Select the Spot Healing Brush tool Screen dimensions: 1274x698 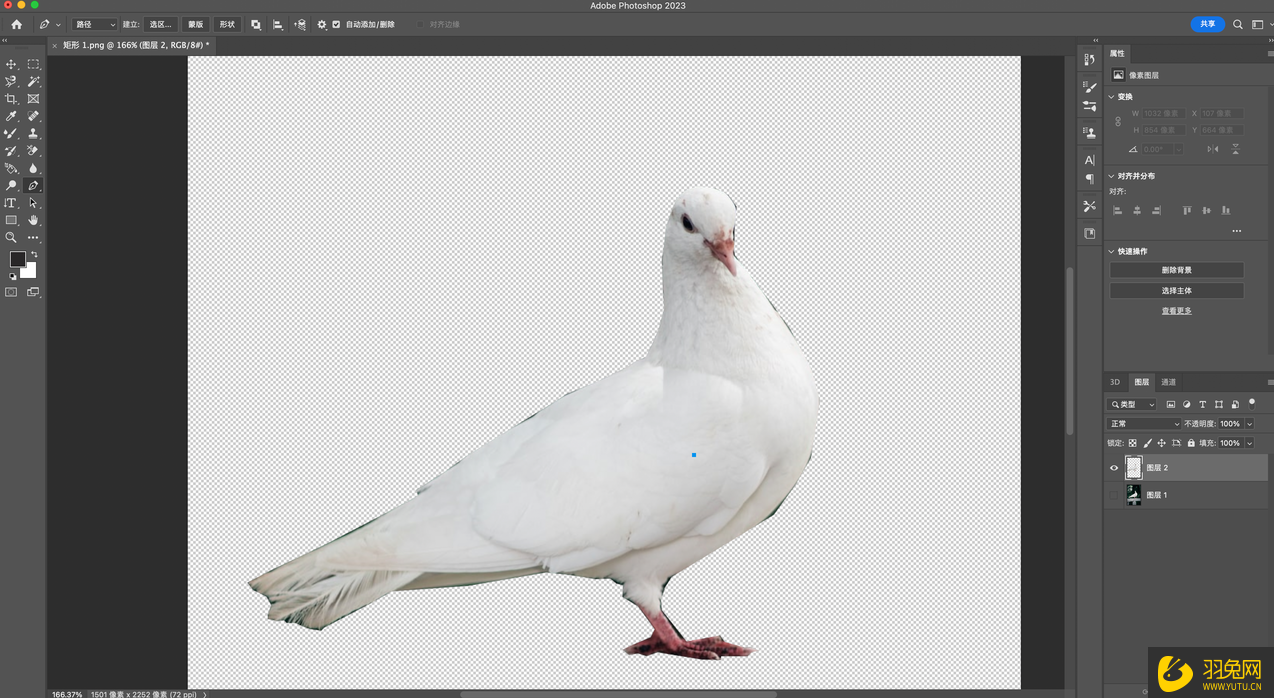[x=33, y=116]
